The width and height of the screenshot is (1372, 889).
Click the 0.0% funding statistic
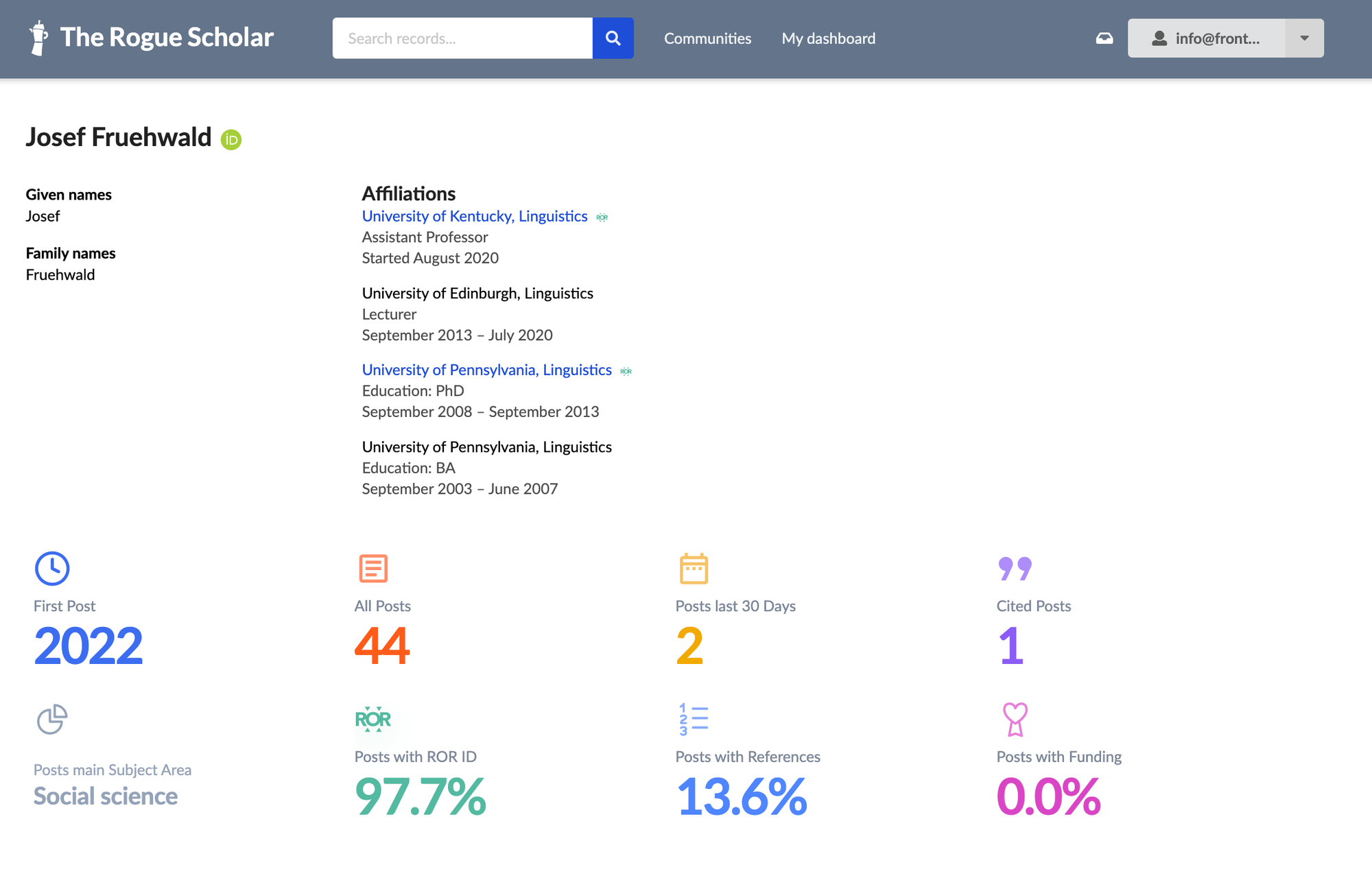click(x=1049, y=797)
